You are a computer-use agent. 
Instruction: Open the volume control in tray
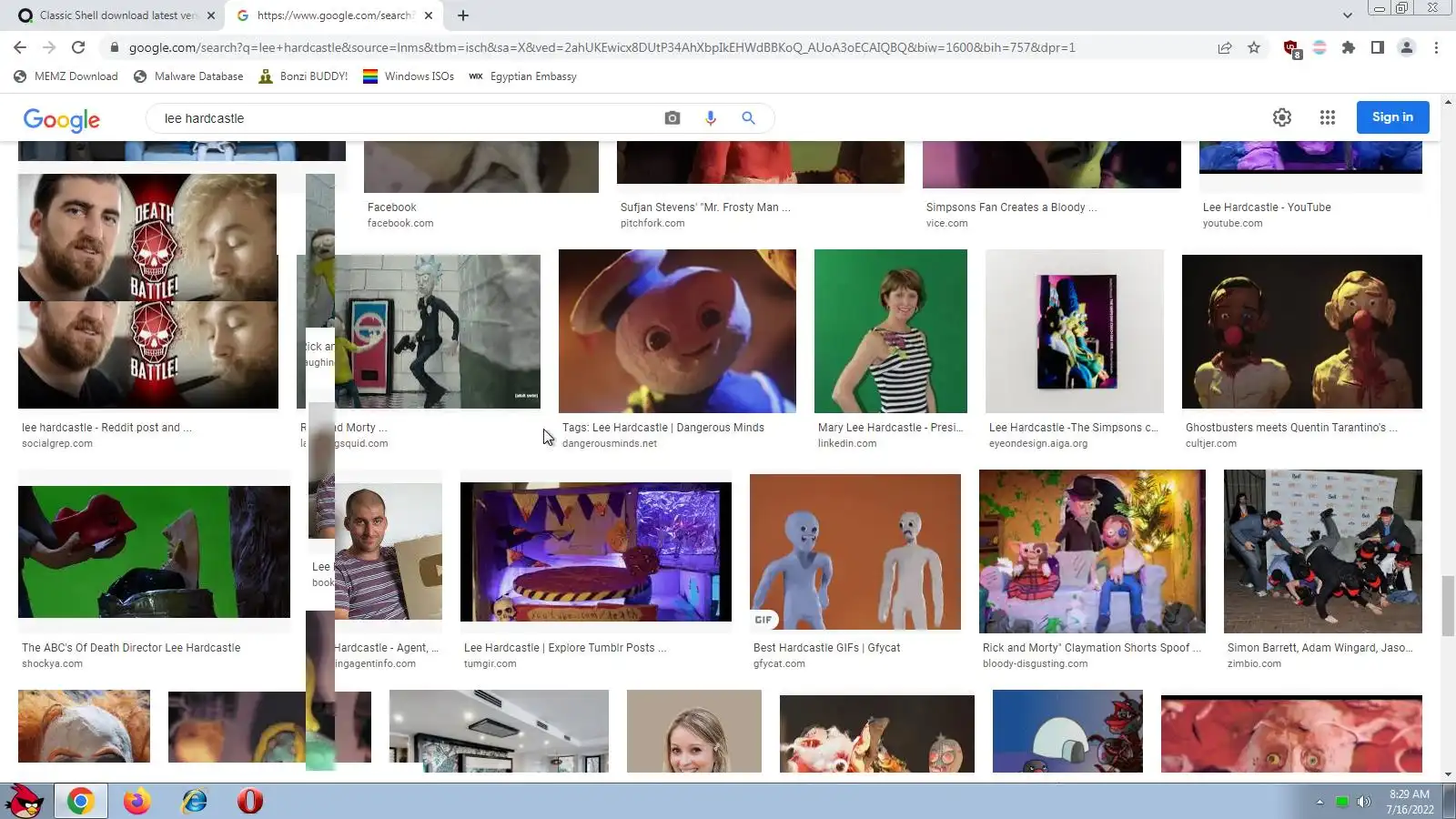(1363, 802)
